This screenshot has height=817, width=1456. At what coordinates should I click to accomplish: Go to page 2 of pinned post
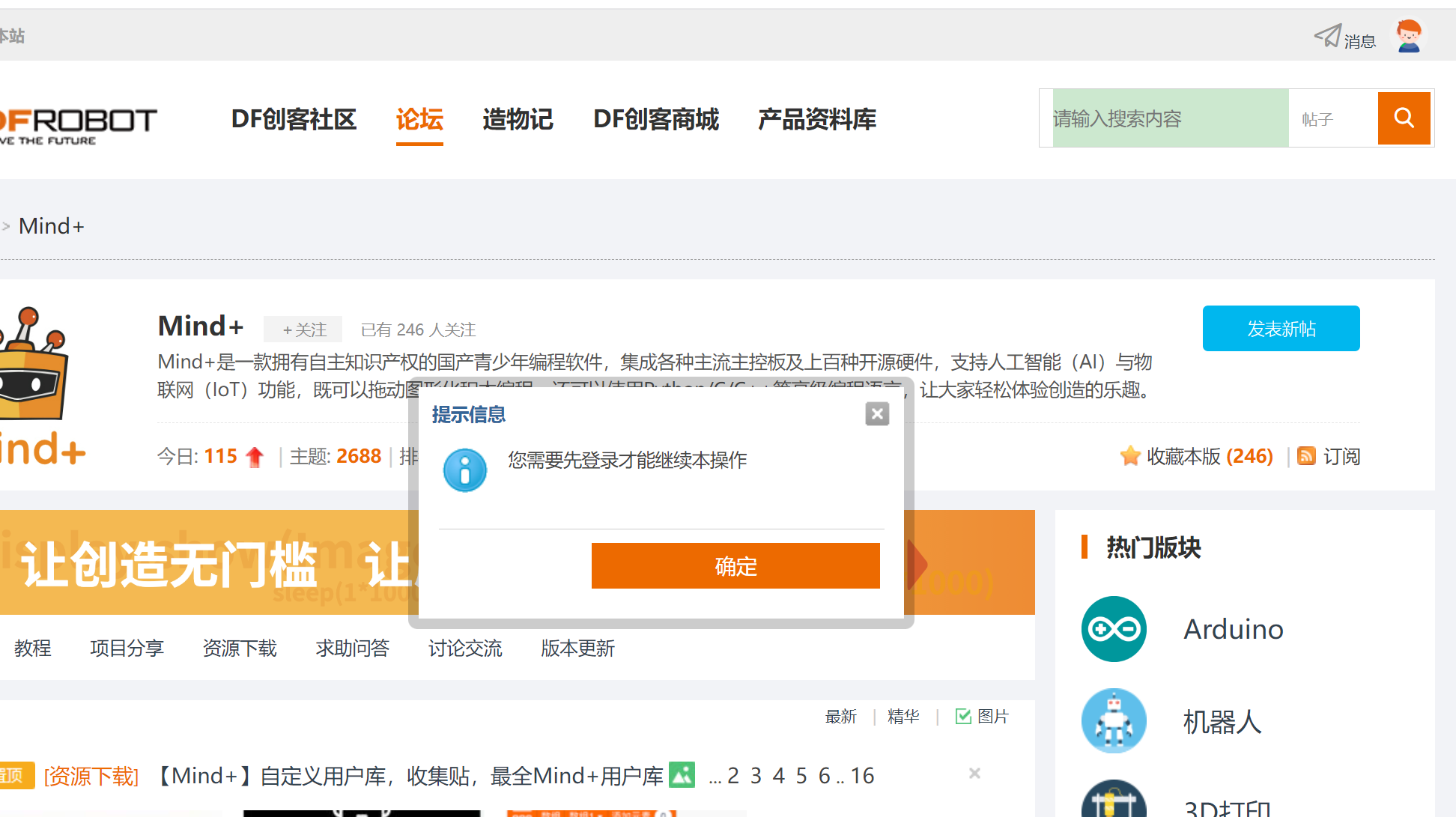point(733,776)
